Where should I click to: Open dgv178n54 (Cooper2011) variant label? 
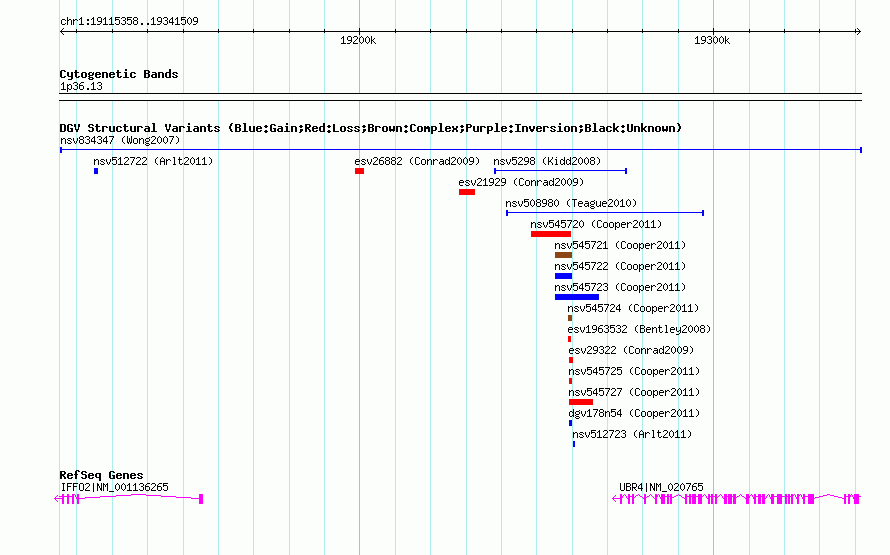click(634, 413)
